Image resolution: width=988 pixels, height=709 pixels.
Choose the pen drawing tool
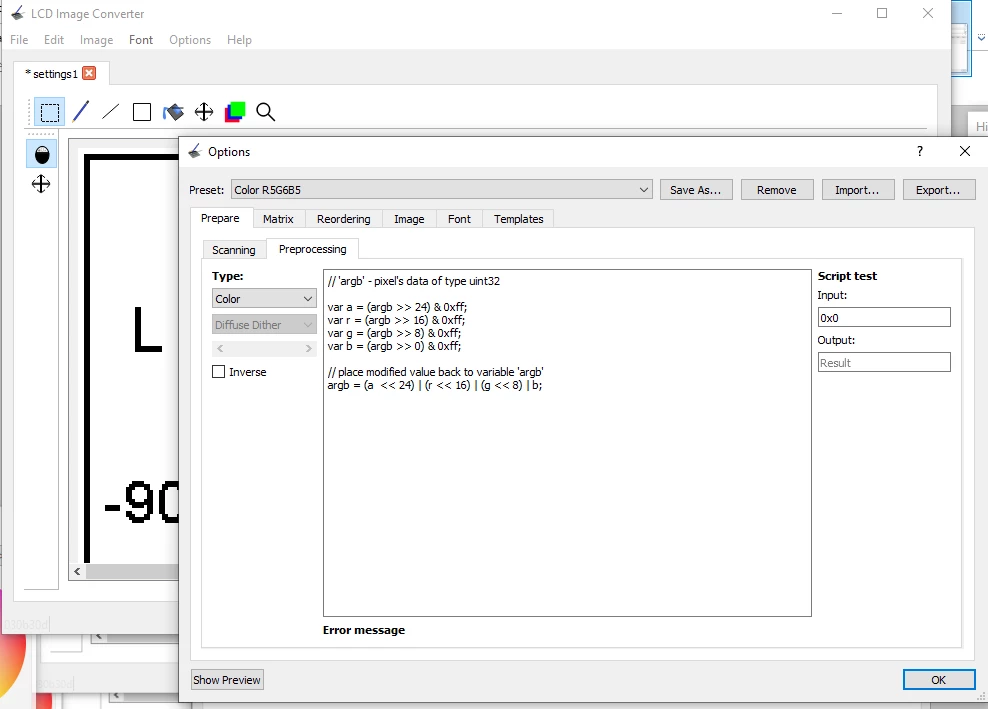click(x=80, y=112)
